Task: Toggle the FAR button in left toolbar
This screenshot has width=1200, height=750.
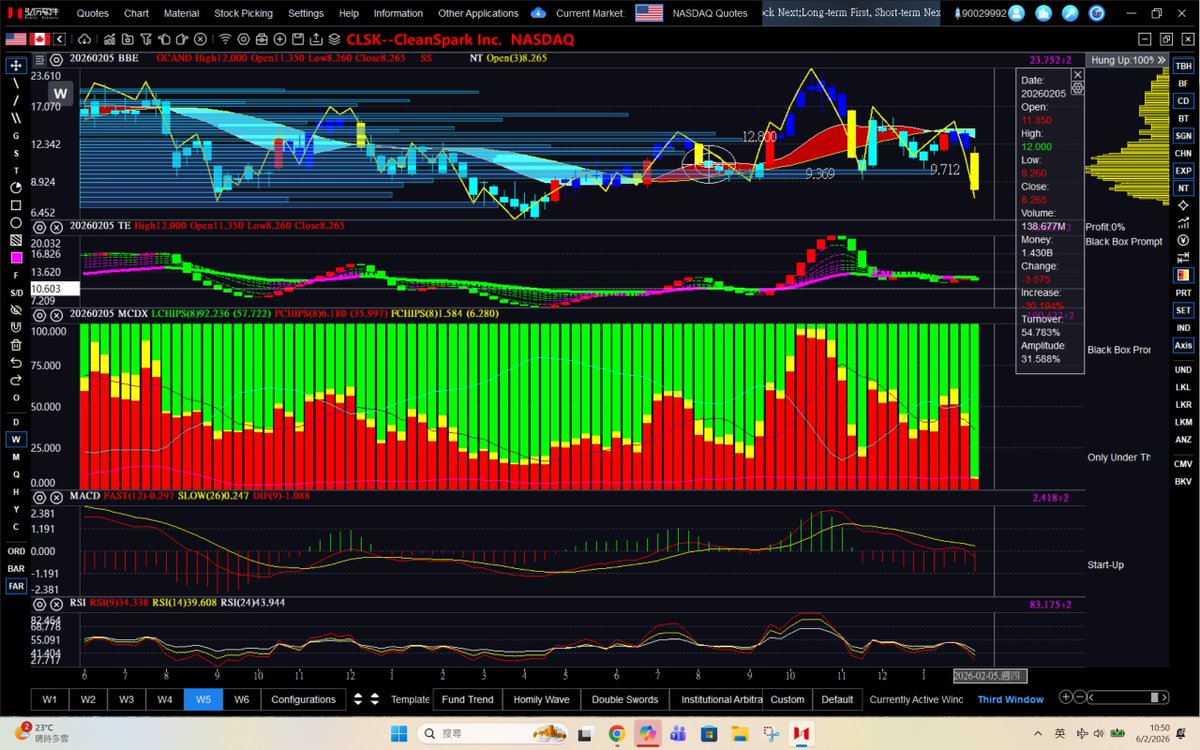Action: 16,586
